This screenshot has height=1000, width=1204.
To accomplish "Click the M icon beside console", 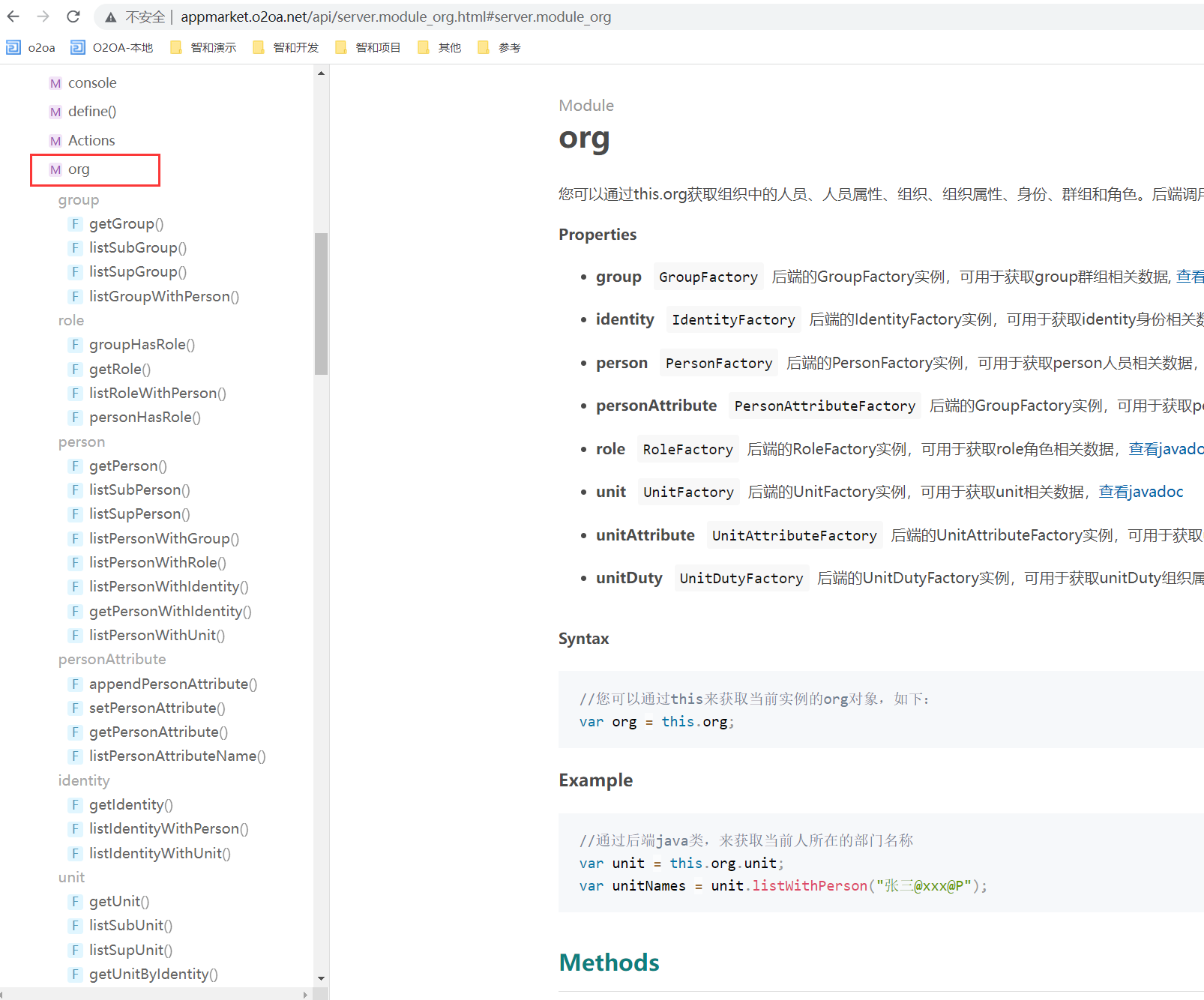I will pos(55,83).
